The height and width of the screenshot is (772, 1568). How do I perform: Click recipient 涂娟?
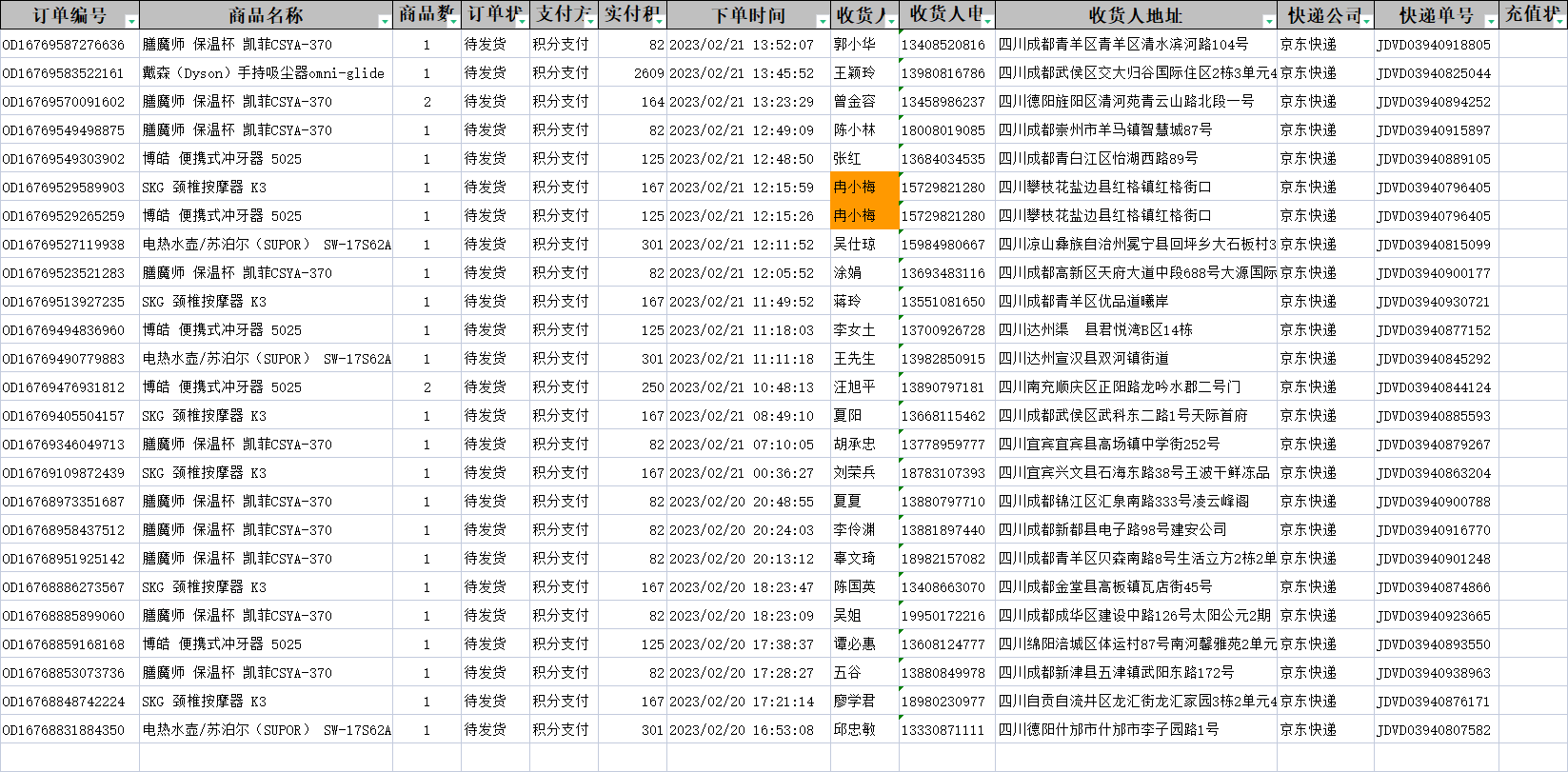tap(864, 273)
